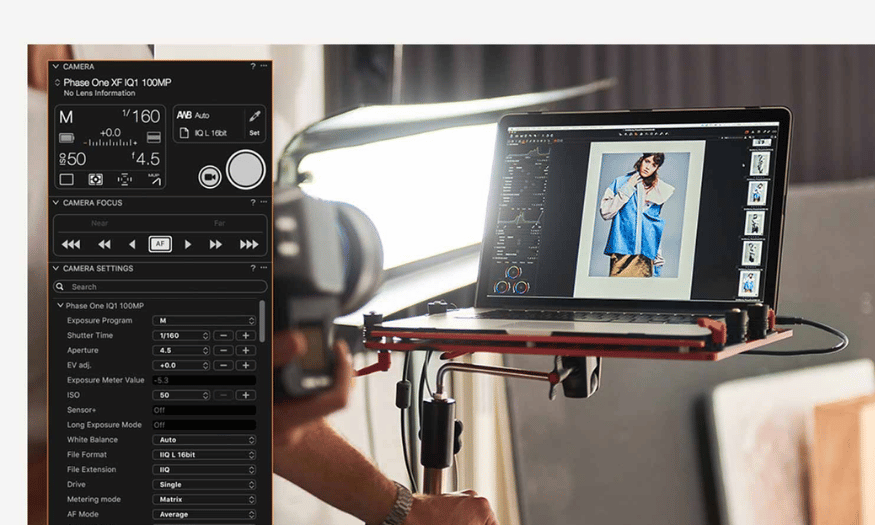The width and height of the screenshot is (875, 525).
Task: Click the camera settings list scrollbar
Action: point(262,321)
